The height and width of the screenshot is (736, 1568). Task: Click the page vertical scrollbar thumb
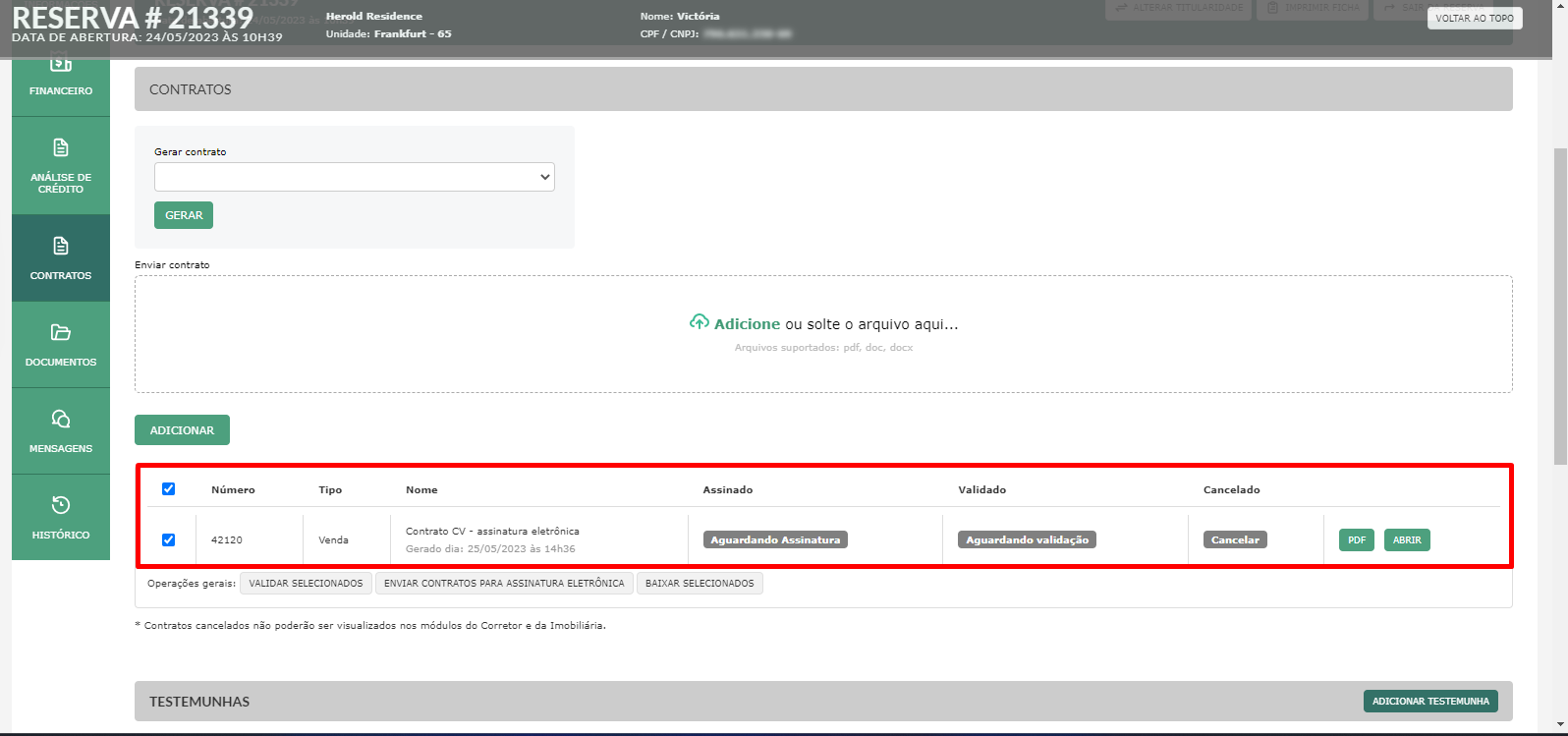coord(1560,305)
